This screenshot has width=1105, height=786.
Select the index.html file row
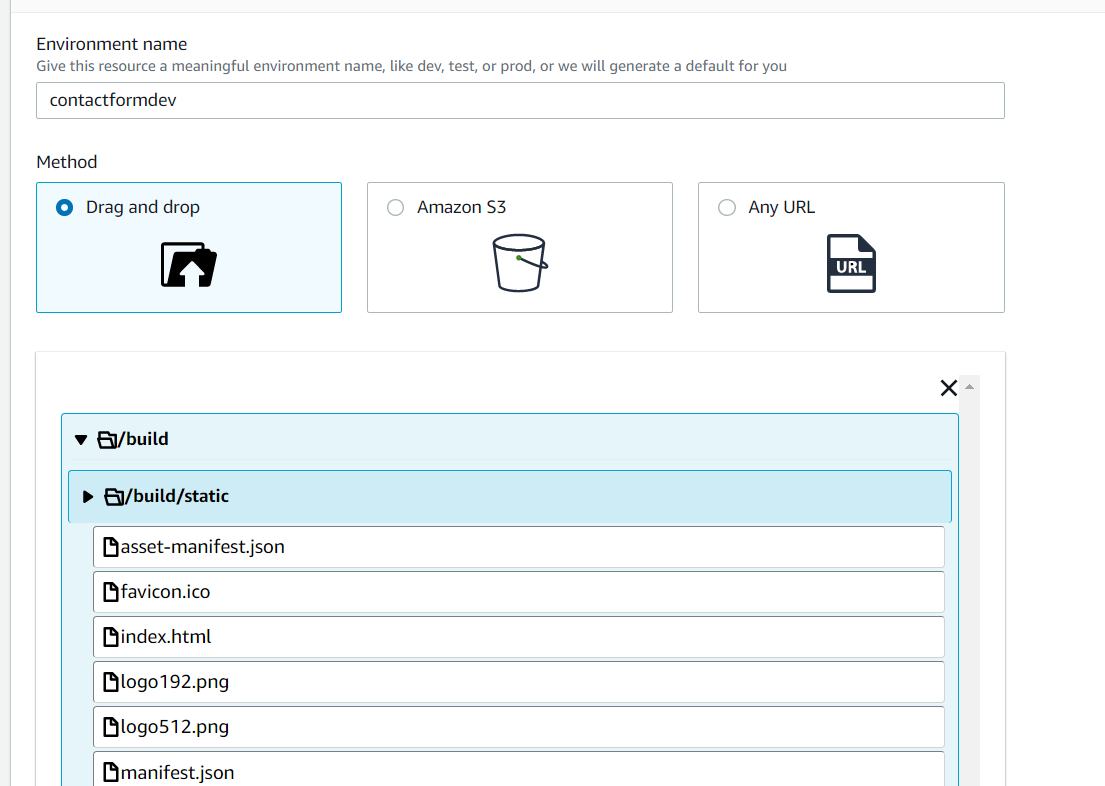coord(519,637)
